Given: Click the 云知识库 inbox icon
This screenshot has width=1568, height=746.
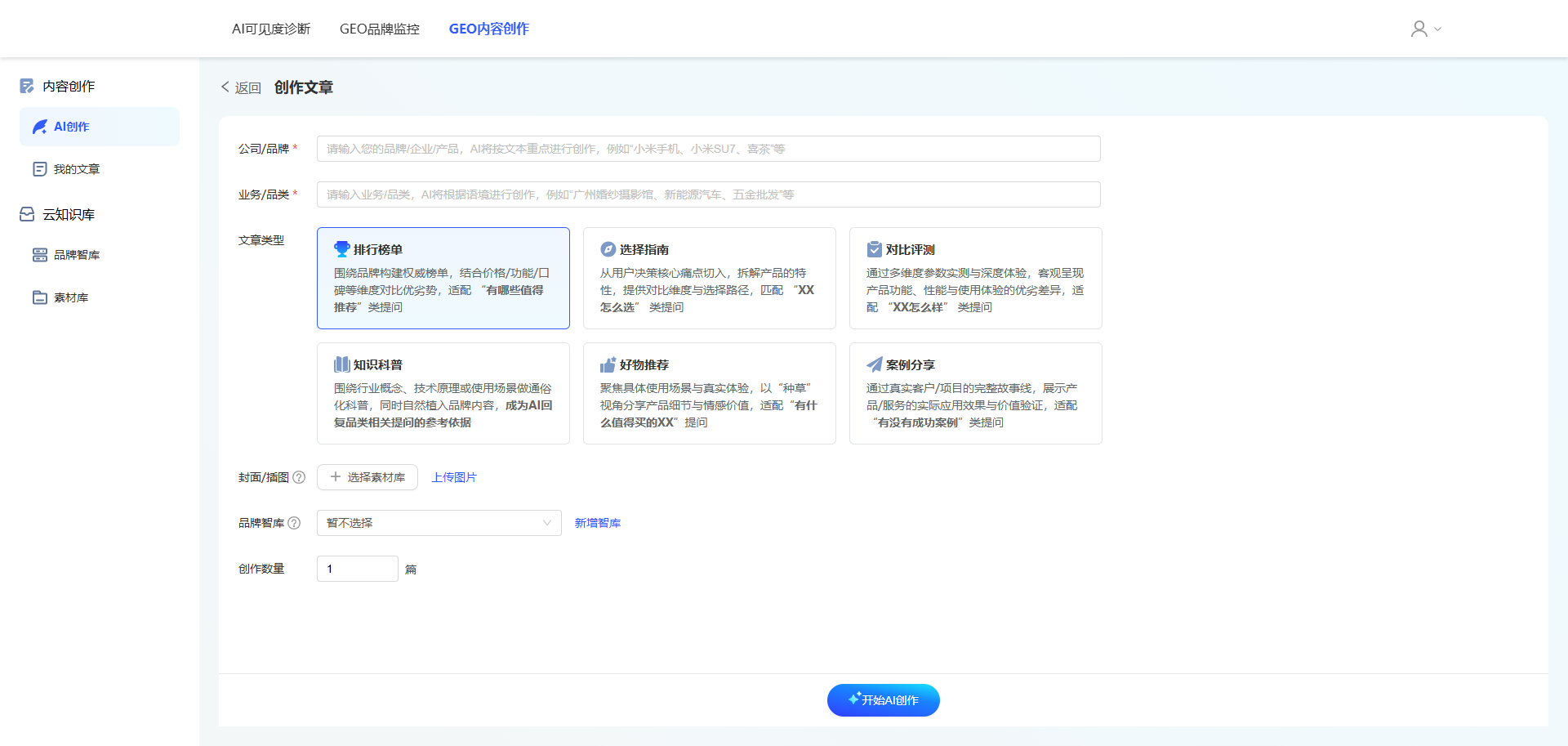Looking at the screenshot, I should (x=27, y=214).
